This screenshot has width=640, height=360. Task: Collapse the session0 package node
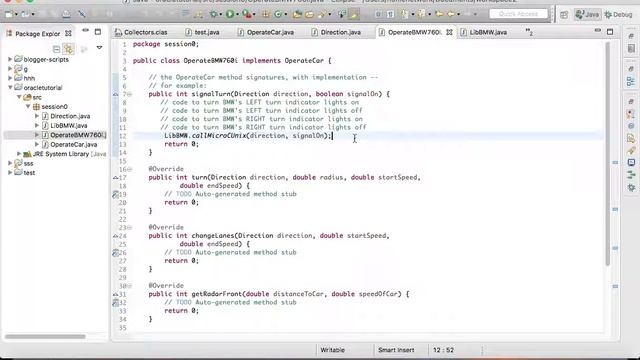(x=28, y=107)
